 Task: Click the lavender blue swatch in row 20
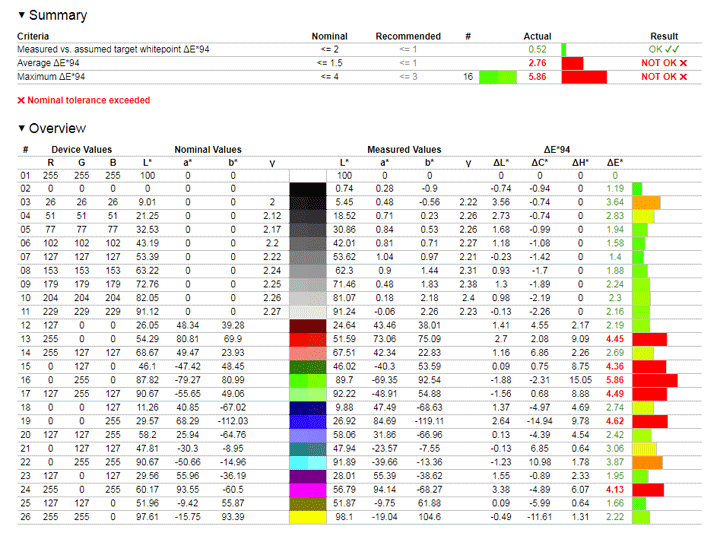coord(308,435)
